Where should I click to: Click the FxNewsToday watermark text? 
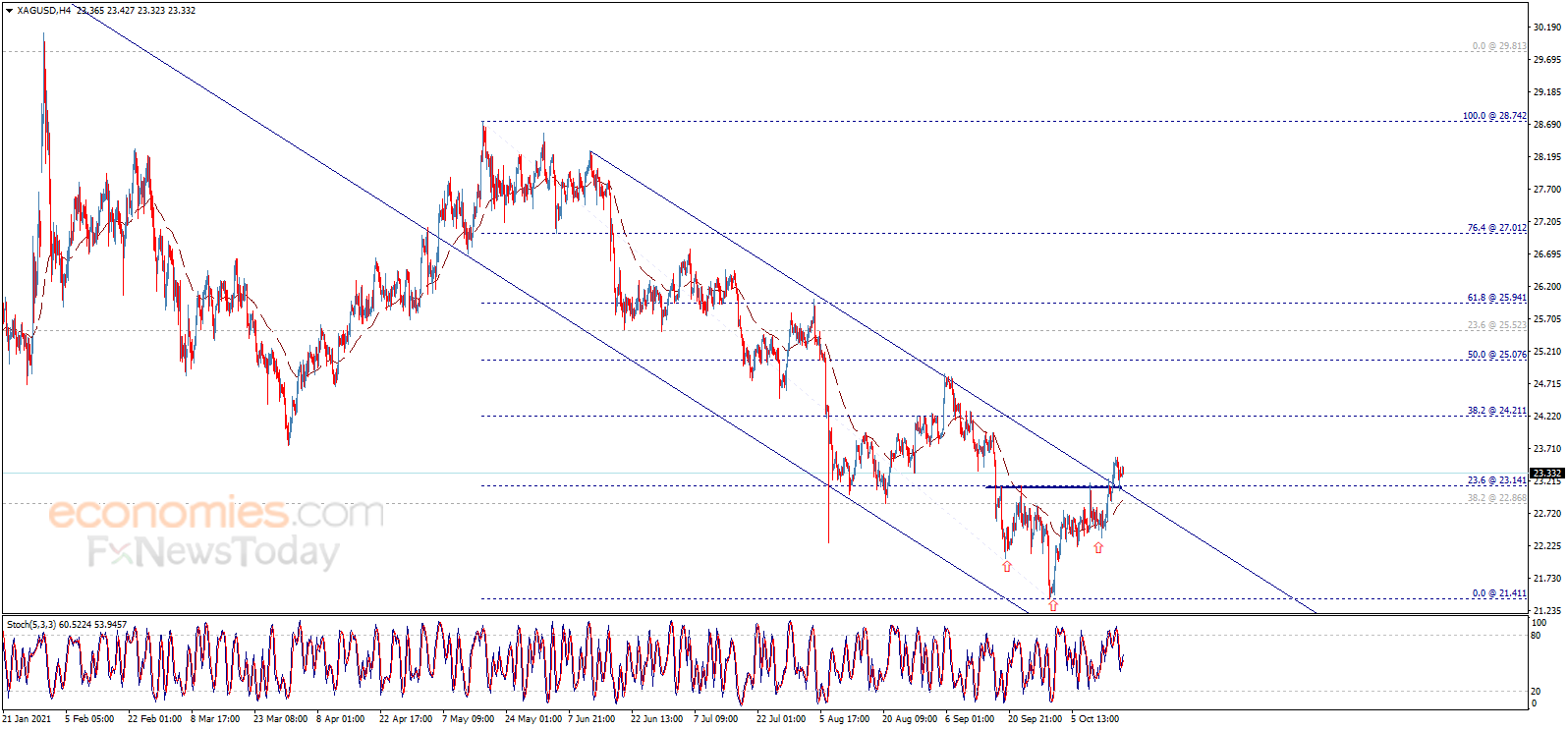[x=213, y=552]
